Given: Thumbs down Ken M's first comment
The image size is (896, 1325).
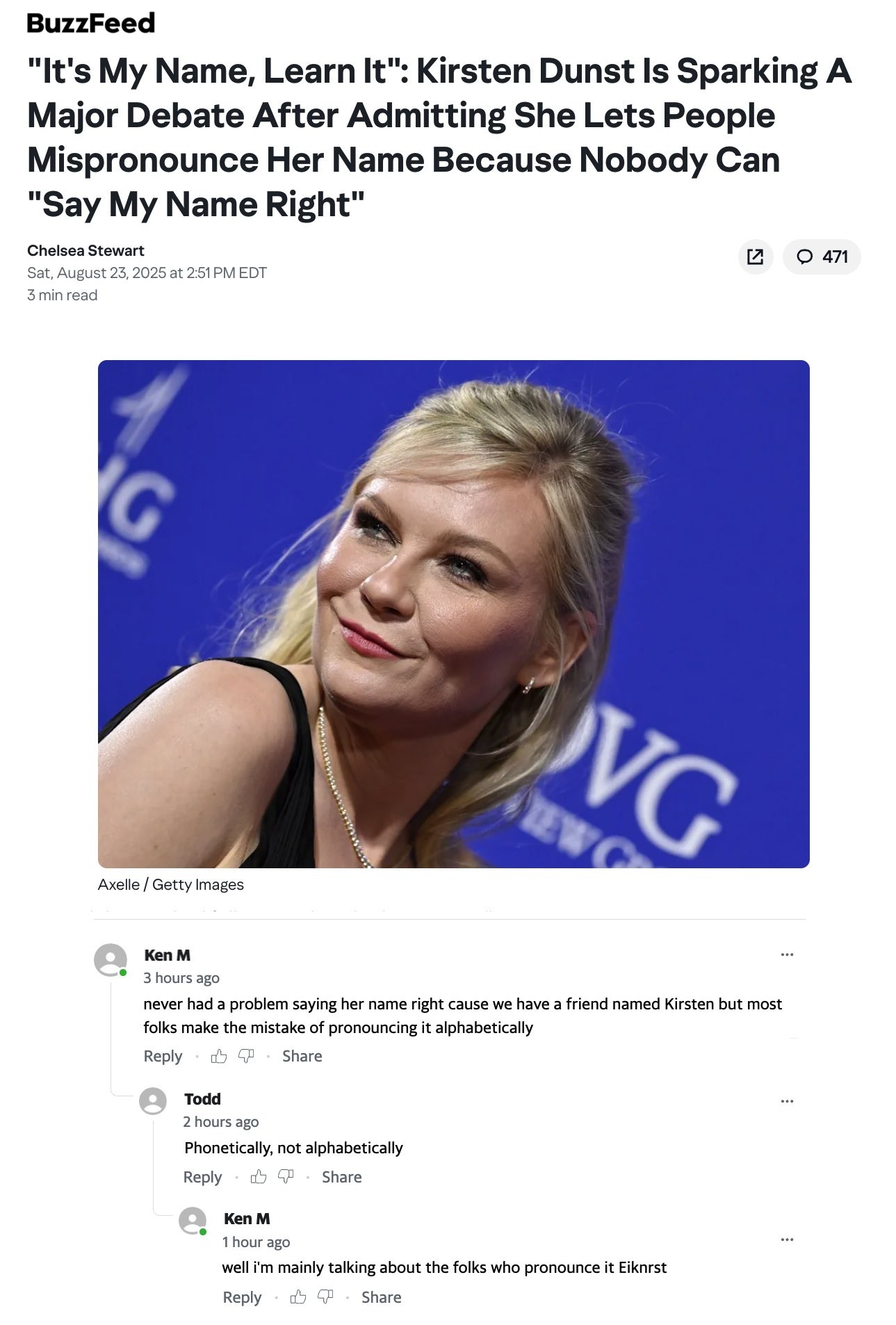Looking at the screenshot, I should coord(246,1056).
